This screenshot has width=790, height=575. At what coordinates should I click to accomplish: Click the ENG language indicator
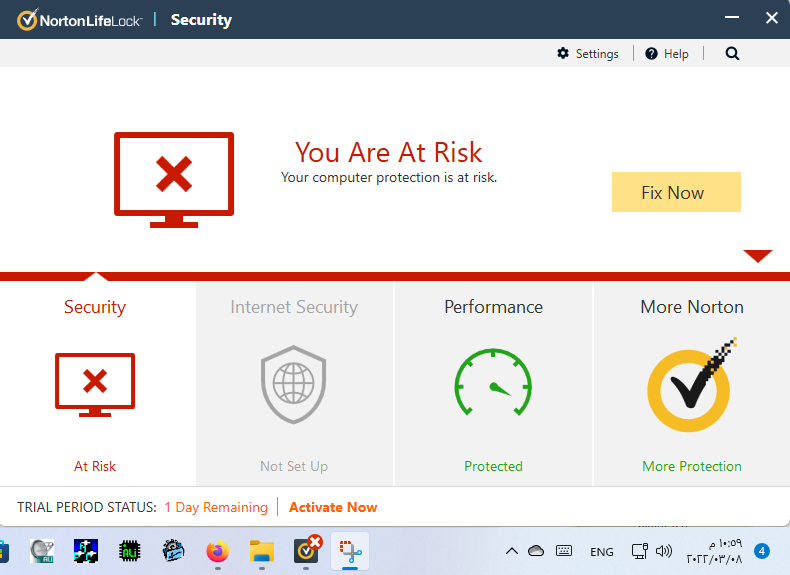pyautogui.click(x=602, y=552)
